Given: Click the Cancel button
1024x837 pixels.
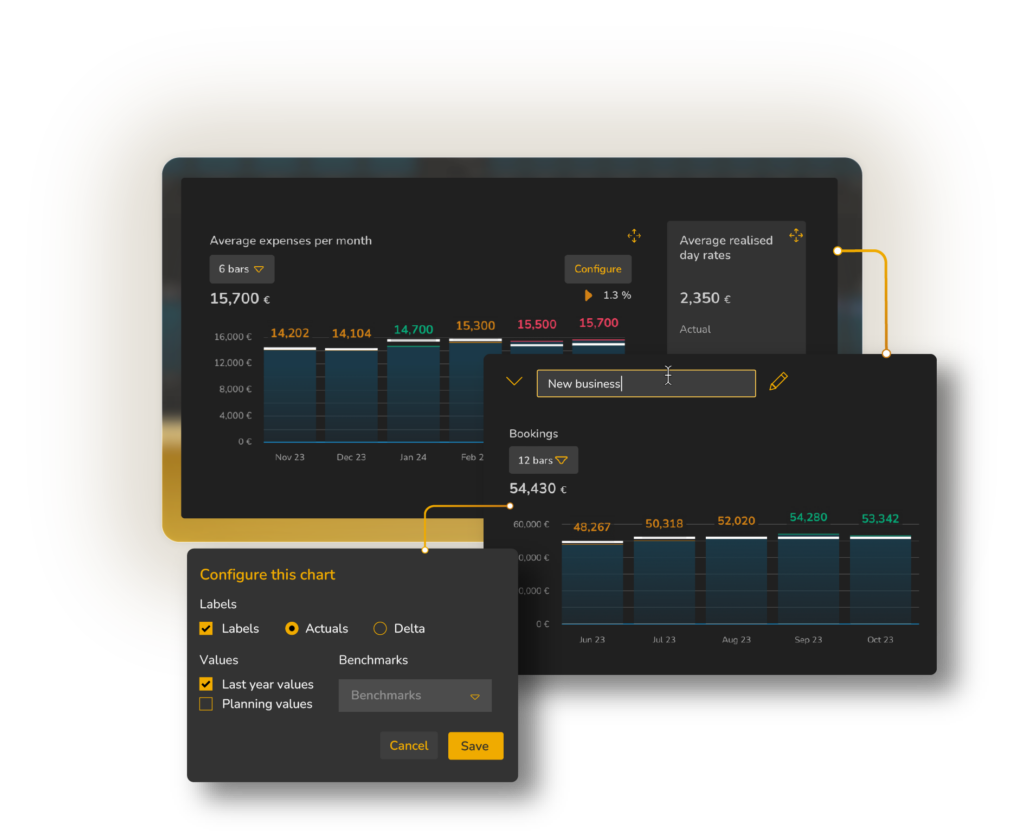Looking at the screenshot, I should (409, 745).
